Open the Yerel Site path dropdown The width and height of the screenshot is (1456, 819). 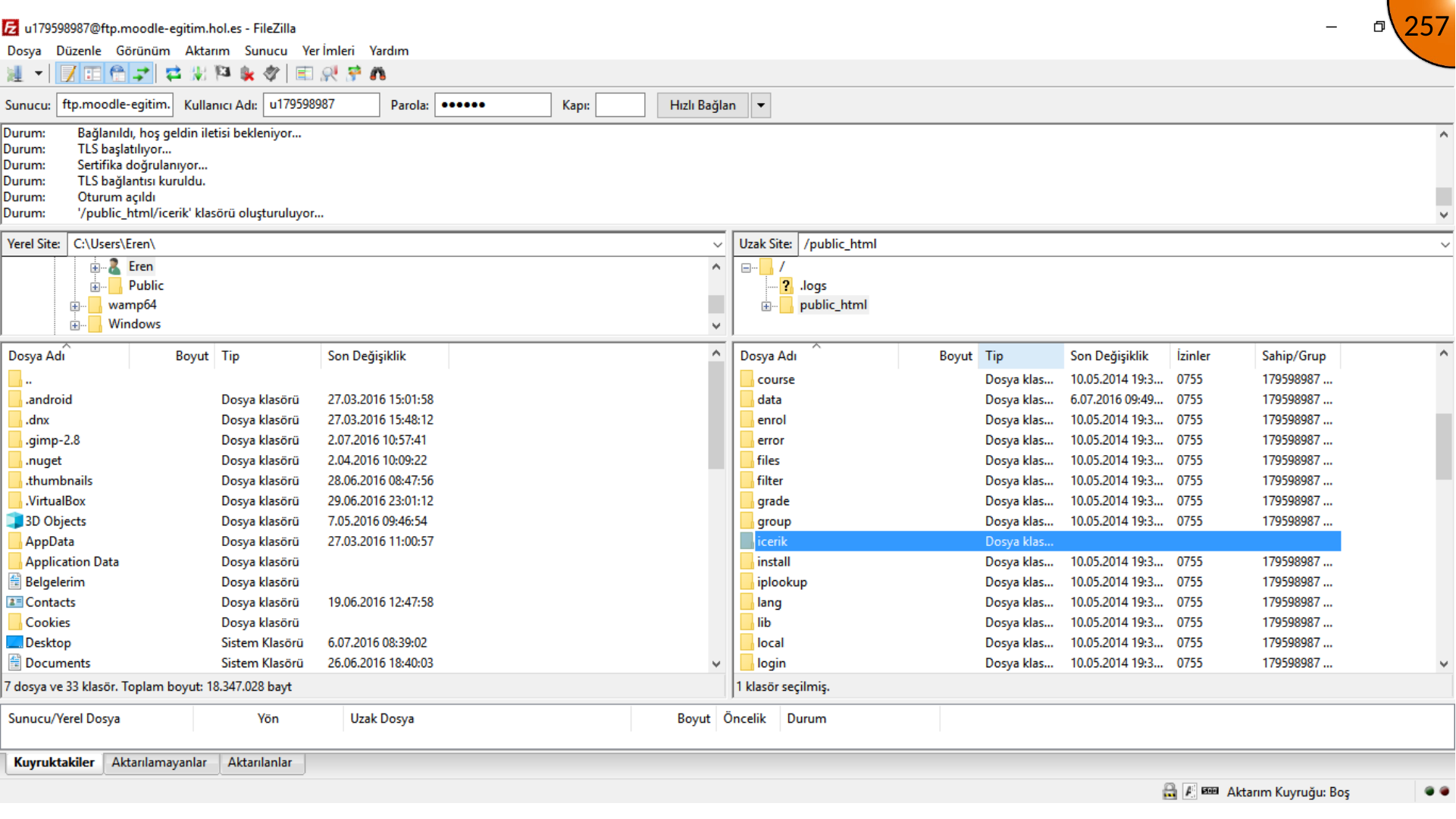point(717,244)
